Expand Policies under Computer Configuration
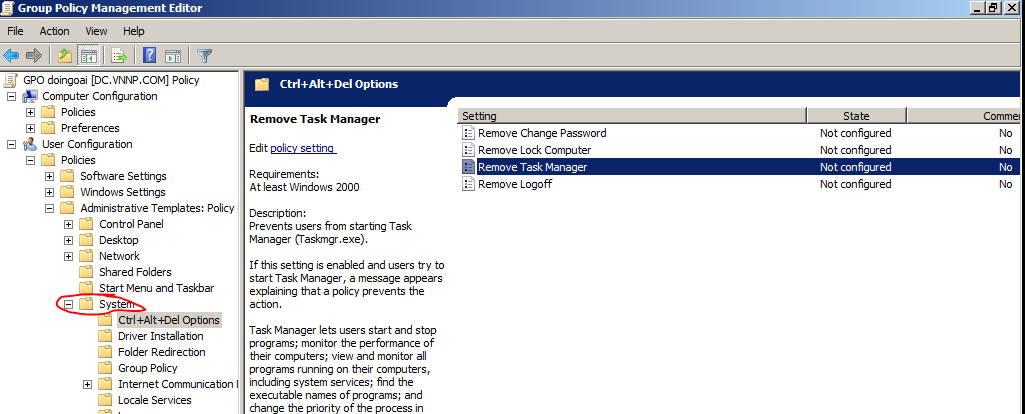1025x414 pixels. (30, 112)
